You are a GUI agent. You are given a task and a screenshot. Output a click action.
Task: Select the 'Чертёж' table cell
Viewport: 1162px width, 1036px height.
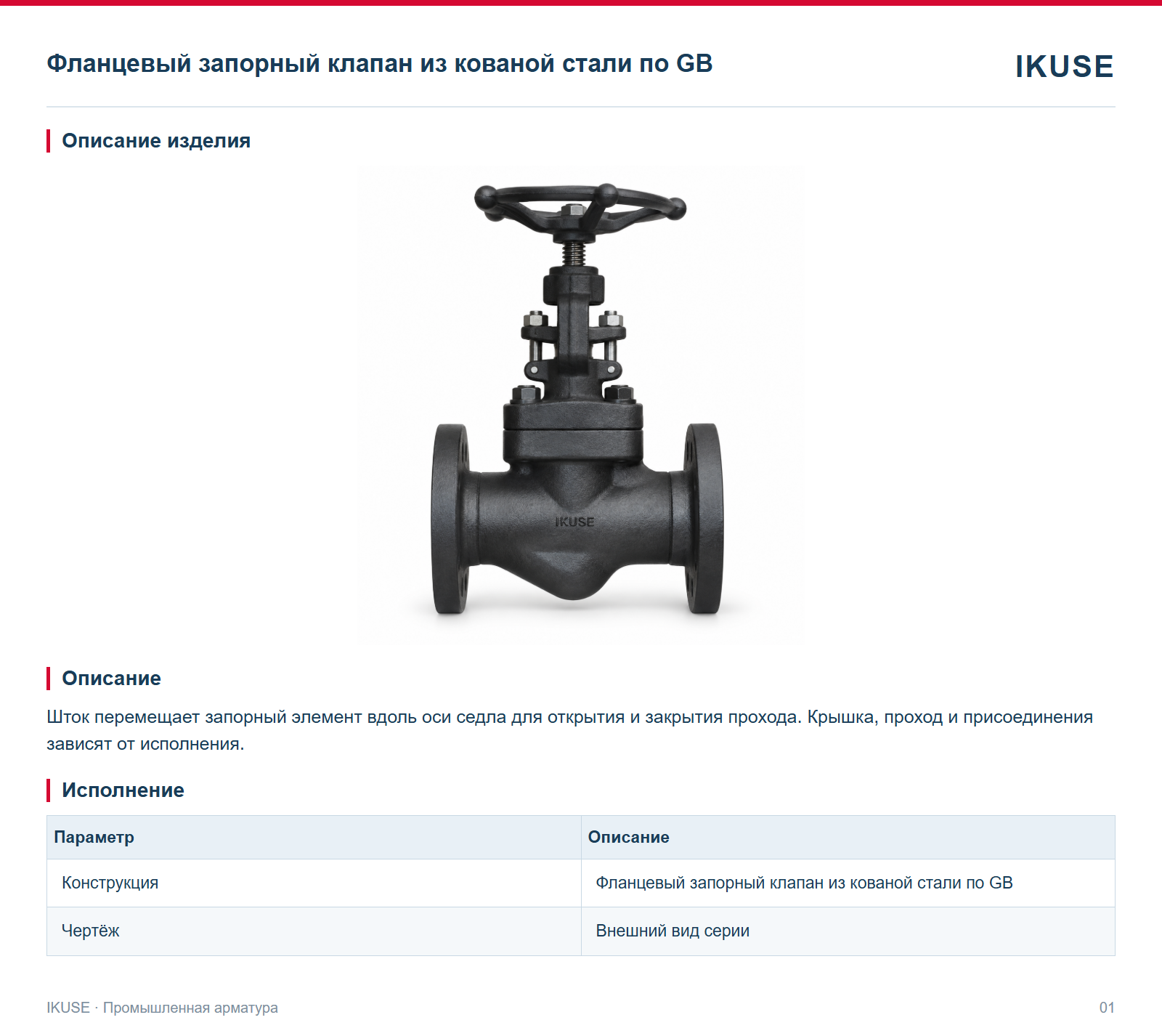pos(314,931)
